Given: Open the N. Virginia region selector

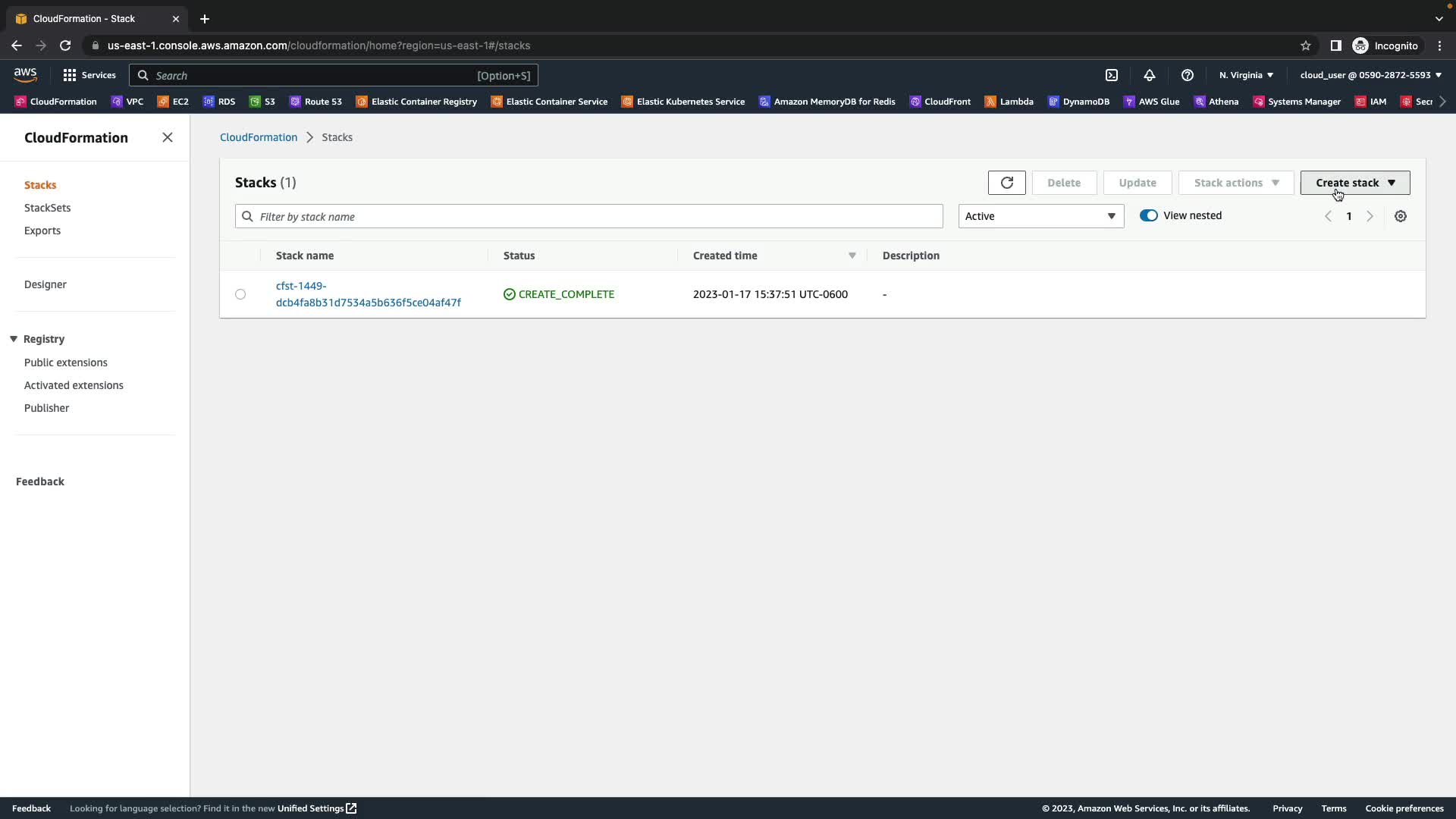Looking at the screenshot, I should pyautogui.click(x=1245, y=75).
